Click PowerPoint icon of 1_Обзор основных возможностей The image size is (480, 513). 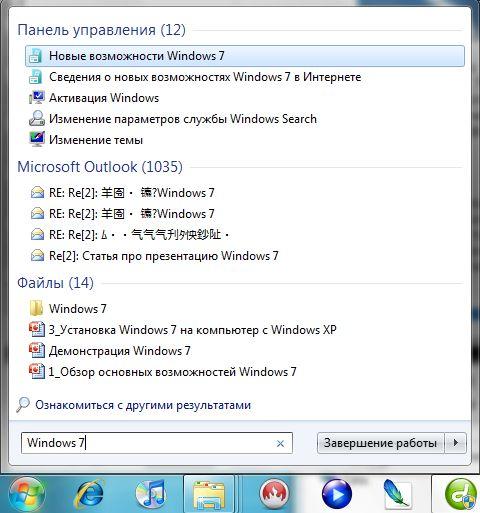(x=37, y=372)
